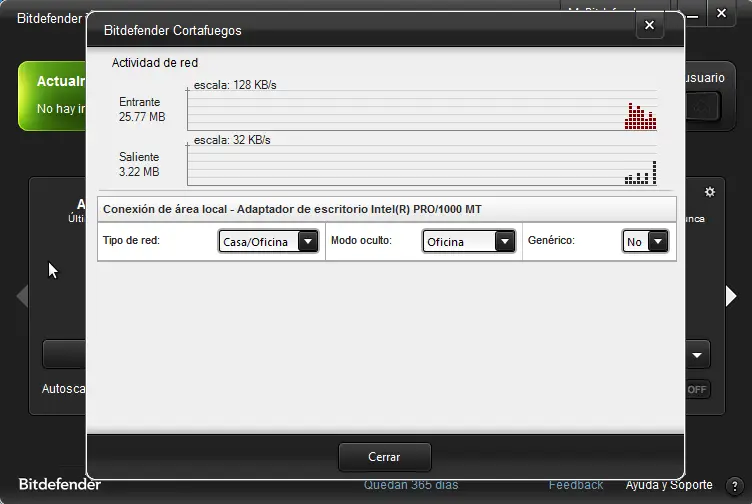The width and height of the screenshot is (752, 504).
Task: Click the Conexión de área local adapter header
Action: pyautogui.click(x=387, y=209)
